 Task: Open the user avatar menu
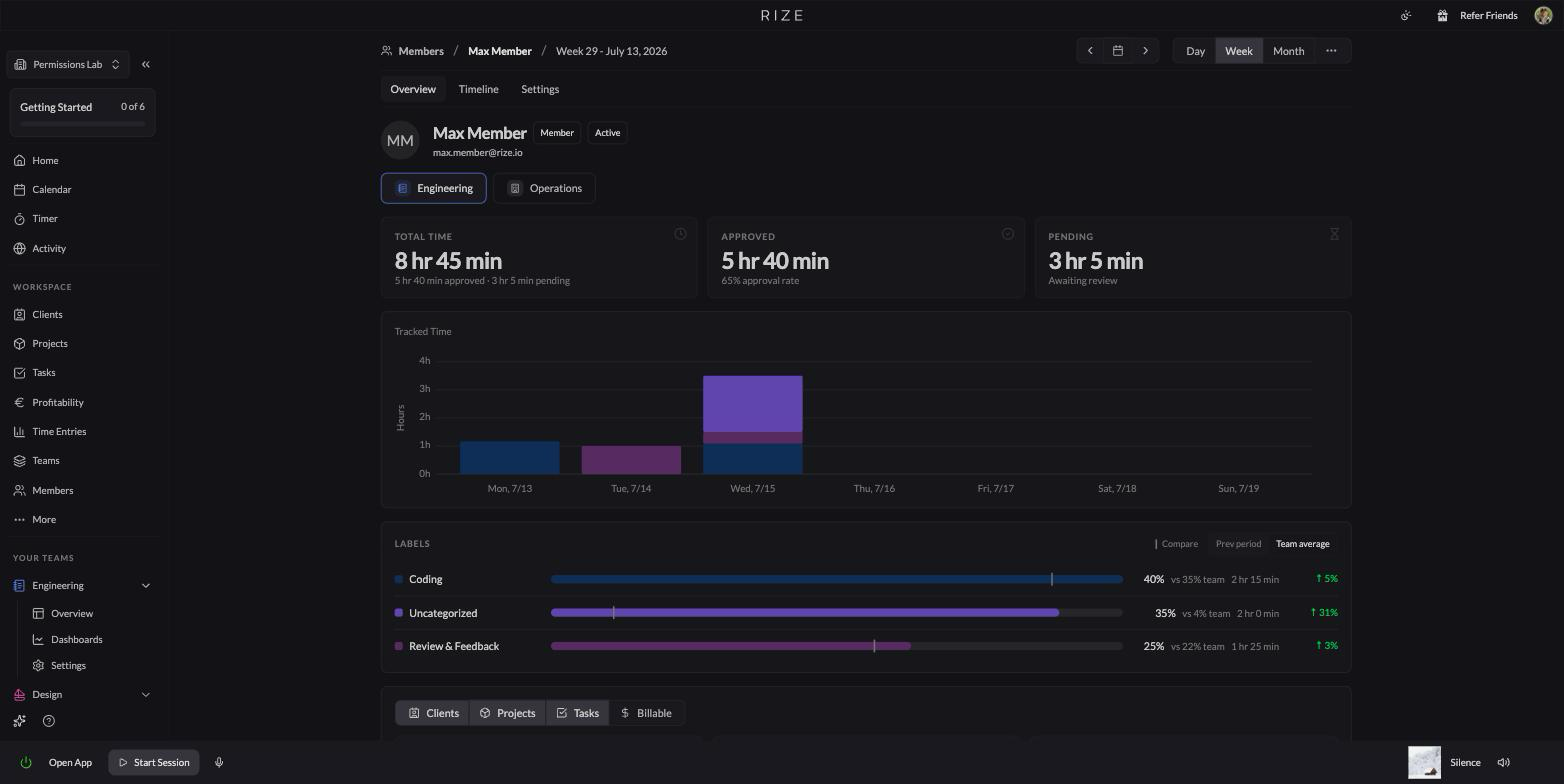pyautogui.click(x=1543, y=15)
